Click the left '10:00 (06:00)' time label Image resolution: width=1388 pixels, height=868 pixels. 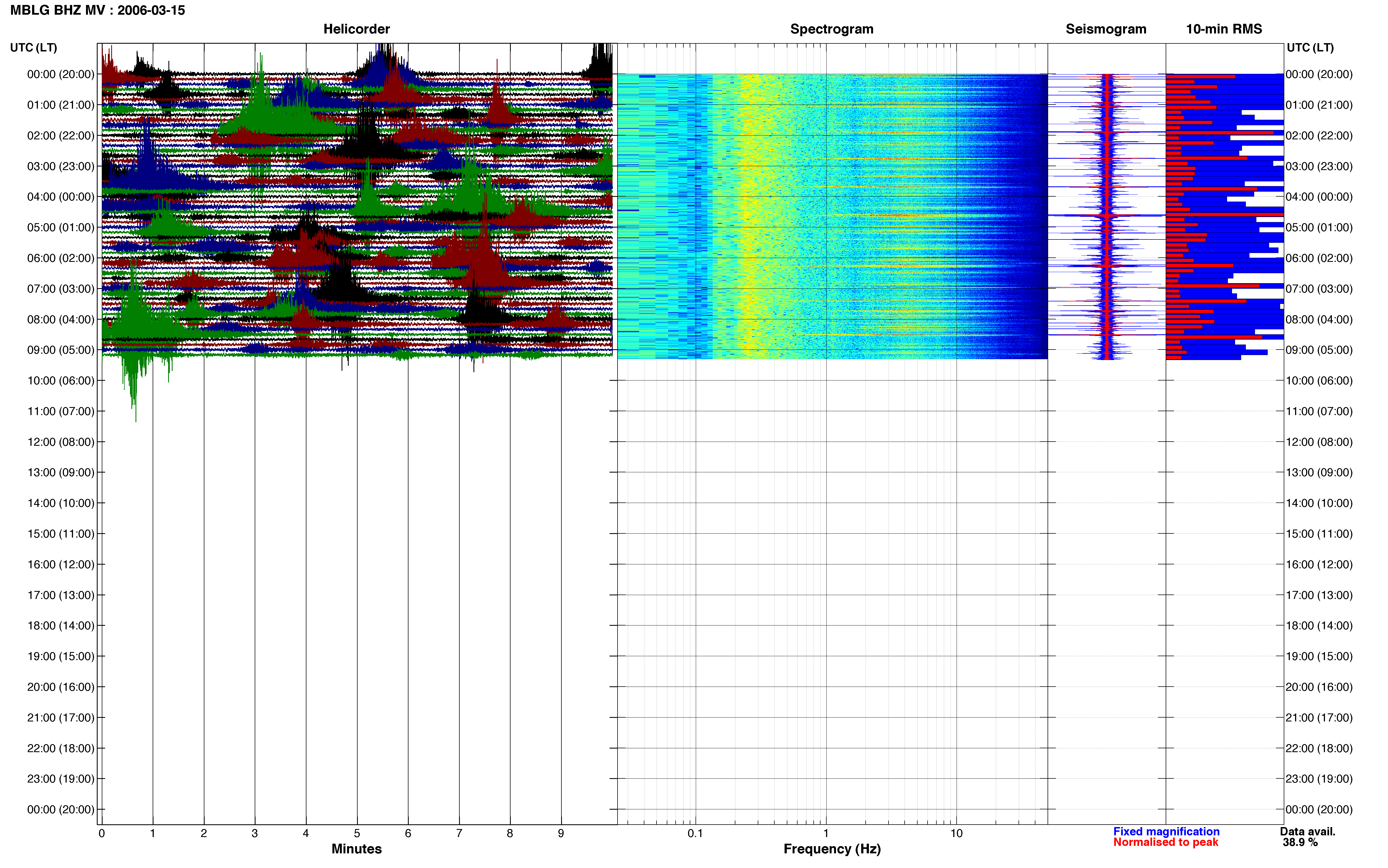click(x=61, y=380)
